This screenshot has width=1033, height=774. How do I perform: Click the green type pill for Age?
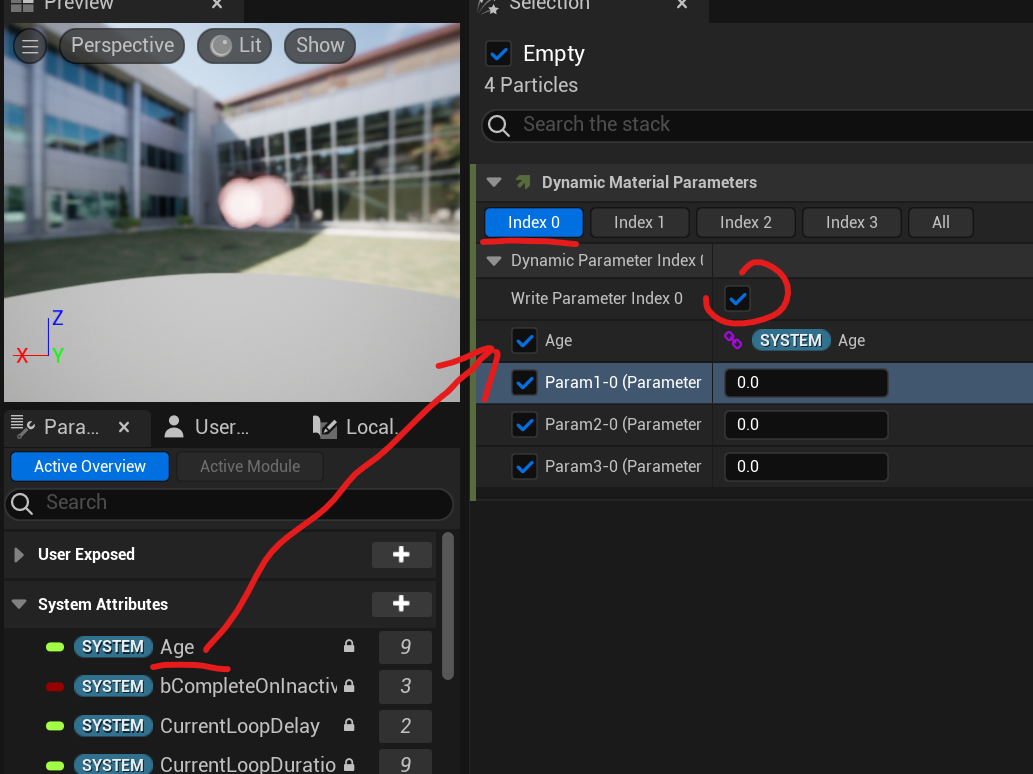[x=55, y=647]
